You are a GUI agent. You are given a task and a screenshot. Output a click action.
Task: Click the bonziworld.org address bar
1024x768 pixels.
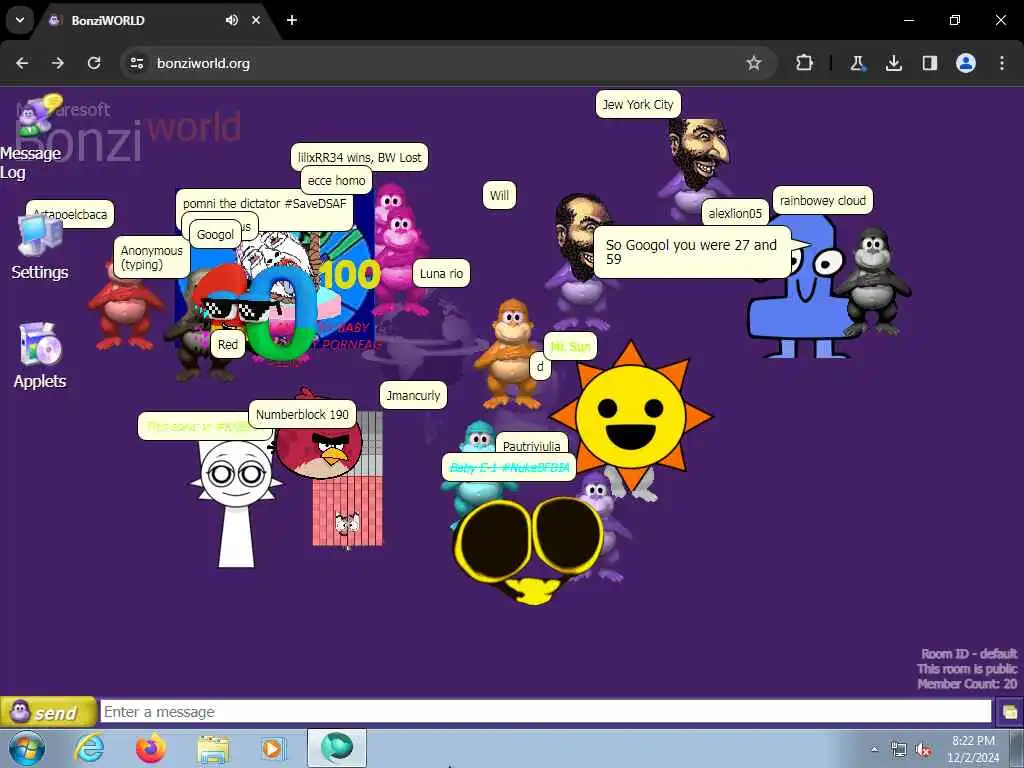[447, 63]
